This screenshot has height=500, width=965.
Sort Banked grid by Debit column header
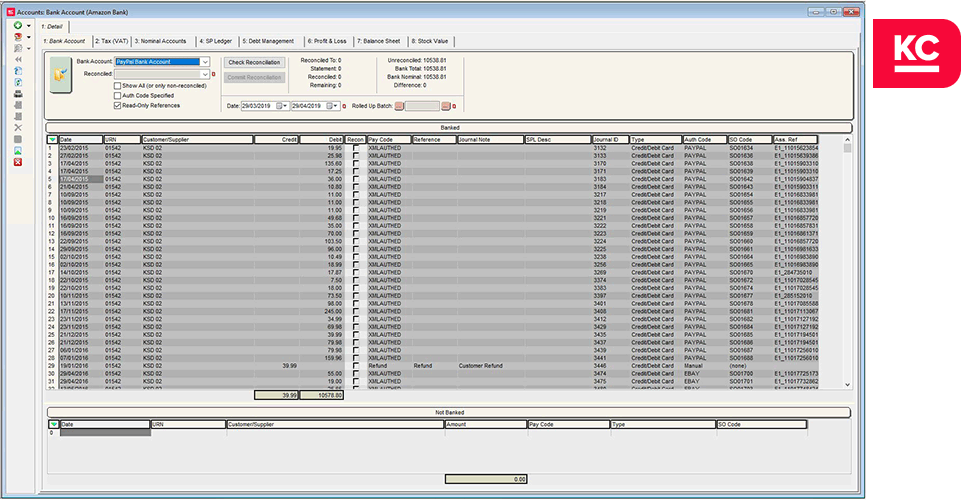click(x=321, y=140)
